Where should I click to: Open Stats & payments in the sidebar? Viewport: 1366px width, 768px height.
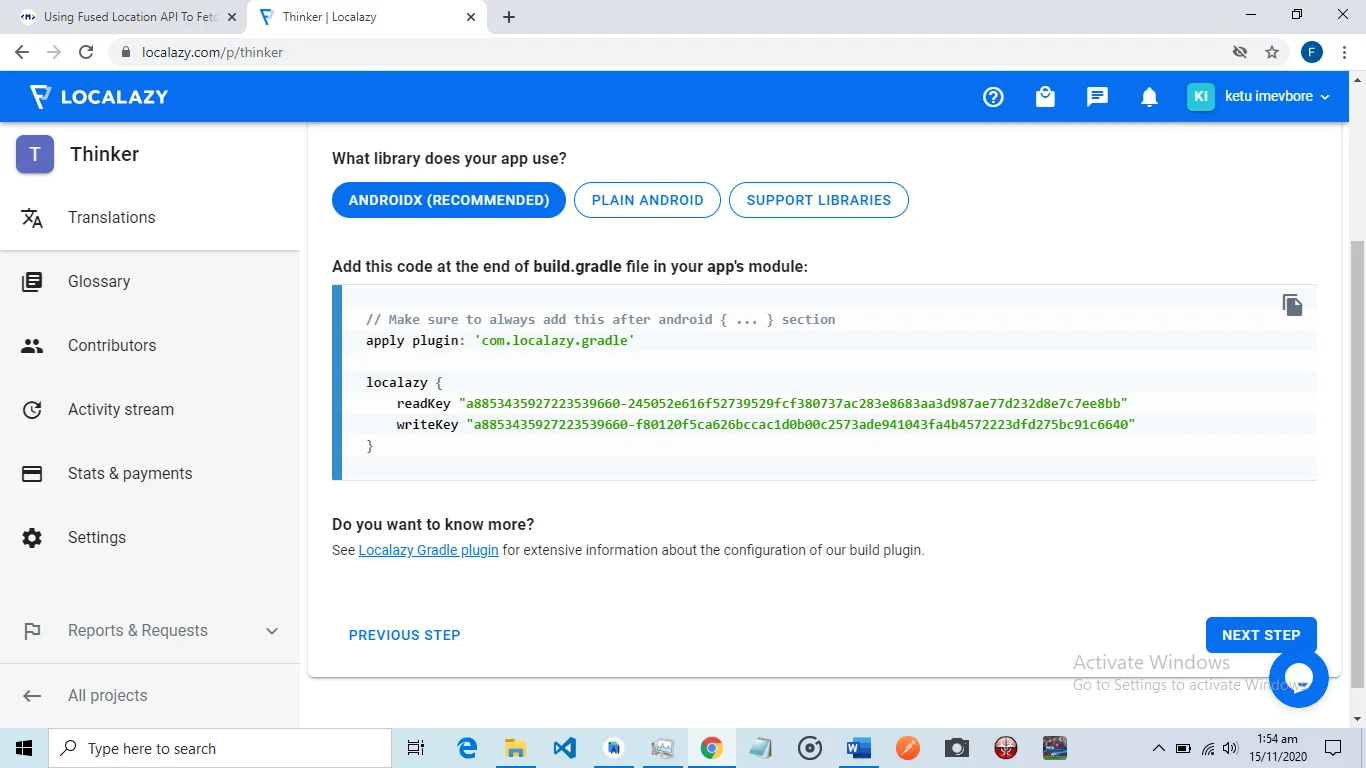[x=150, y=474]
